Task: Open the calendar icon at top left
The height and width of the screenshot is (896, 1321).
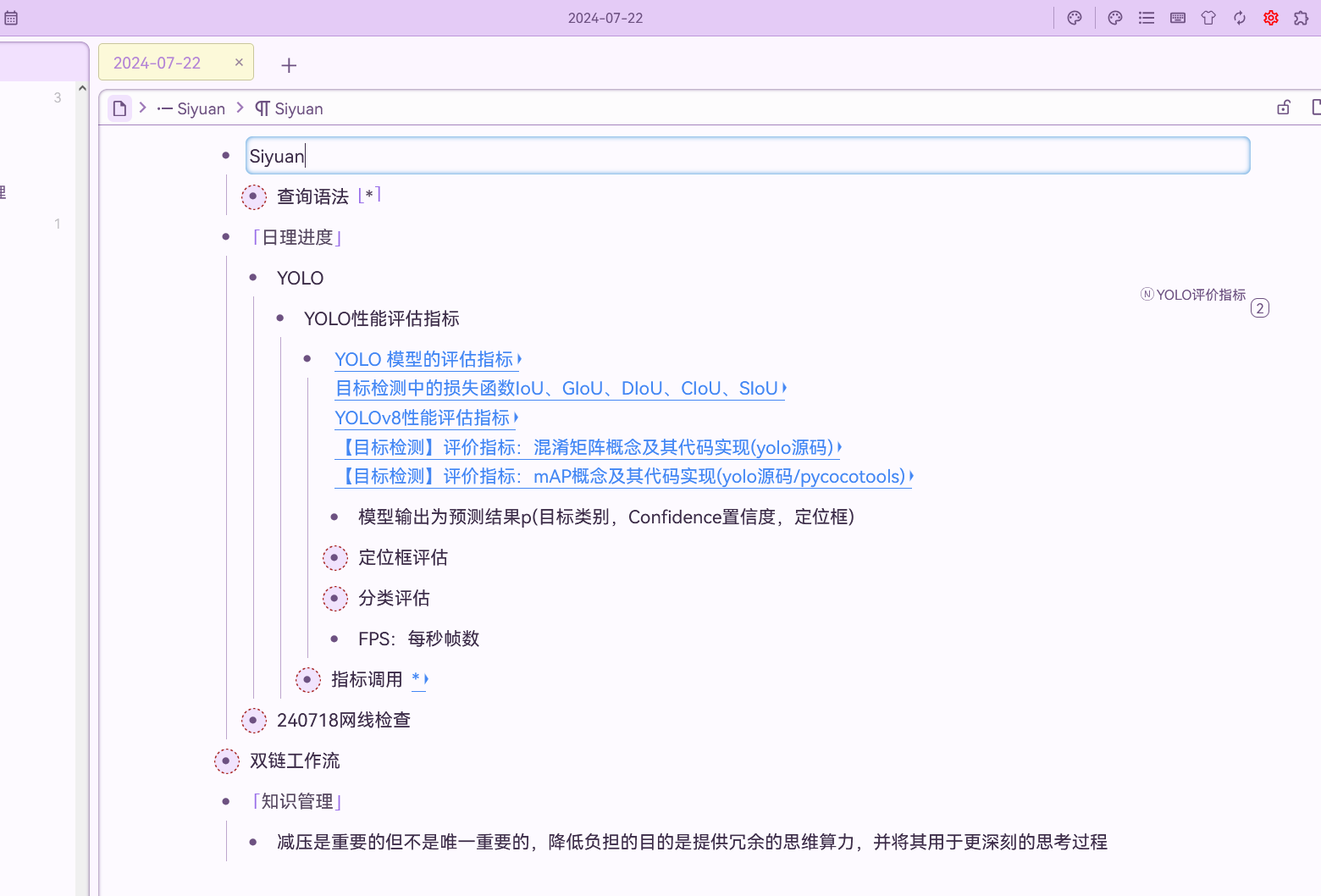Action: [x=11, y=18]
